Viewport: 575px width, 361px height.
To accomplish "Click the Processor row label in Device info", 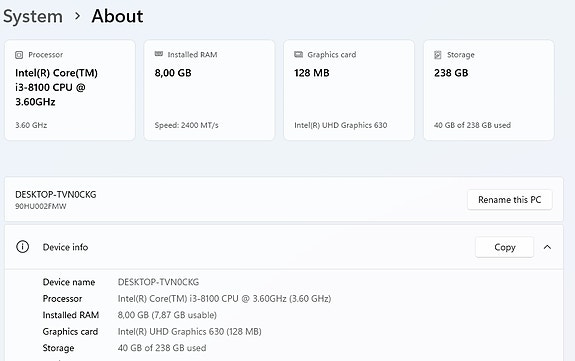I will coord(62,299).
